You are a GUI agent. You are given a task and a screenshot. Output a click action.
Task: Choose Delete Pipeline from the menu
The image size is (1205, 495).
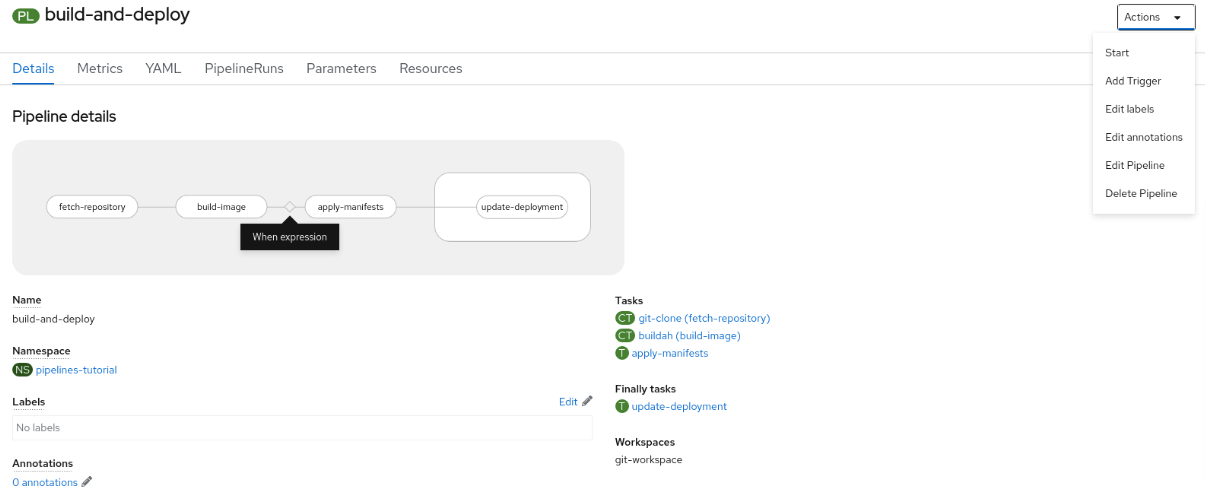[x=1140, y=193]
